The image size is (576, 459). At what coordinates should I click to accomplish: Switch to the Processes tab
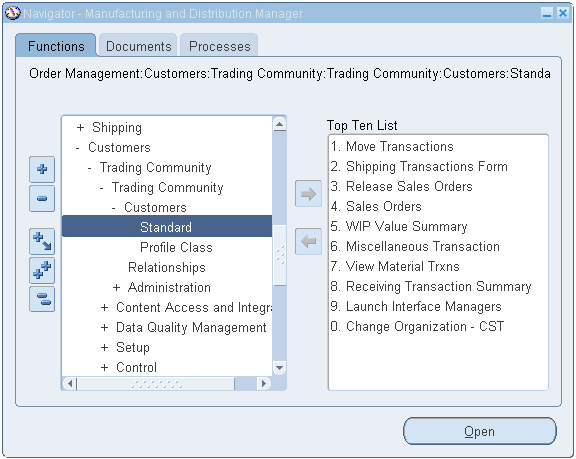coord(219,46)
